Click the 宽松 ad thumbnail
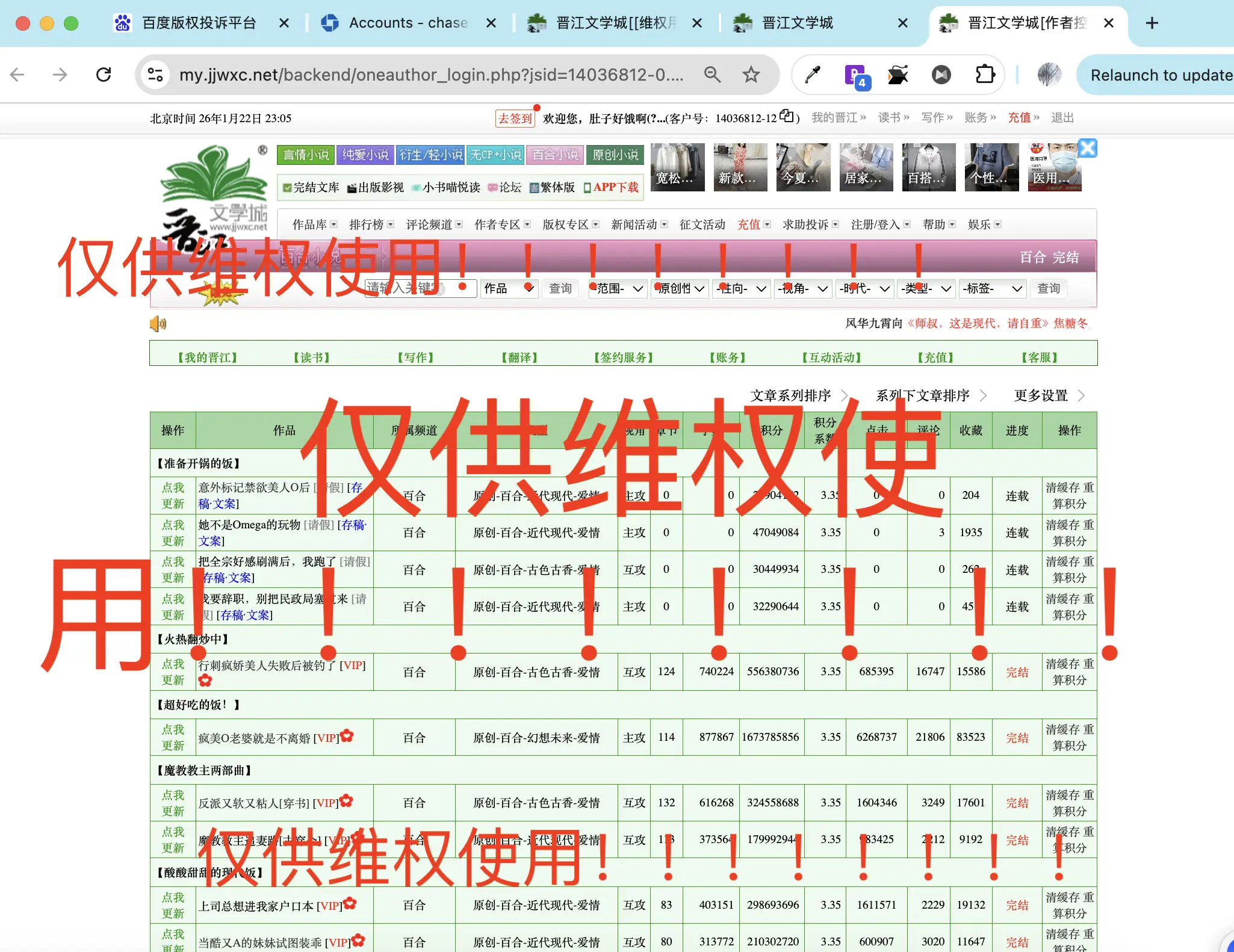Screen dimensions: 1234x952 [678, 167]
